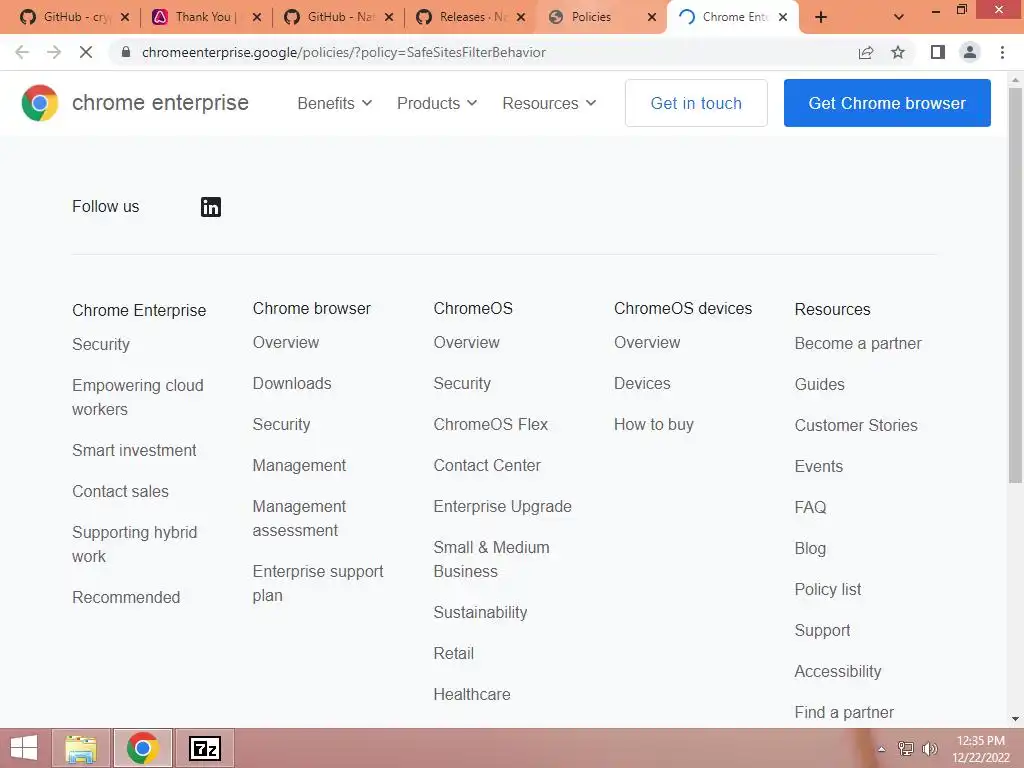Go forward to next page
Screen dimensions: 1024x768
point(54,52)
